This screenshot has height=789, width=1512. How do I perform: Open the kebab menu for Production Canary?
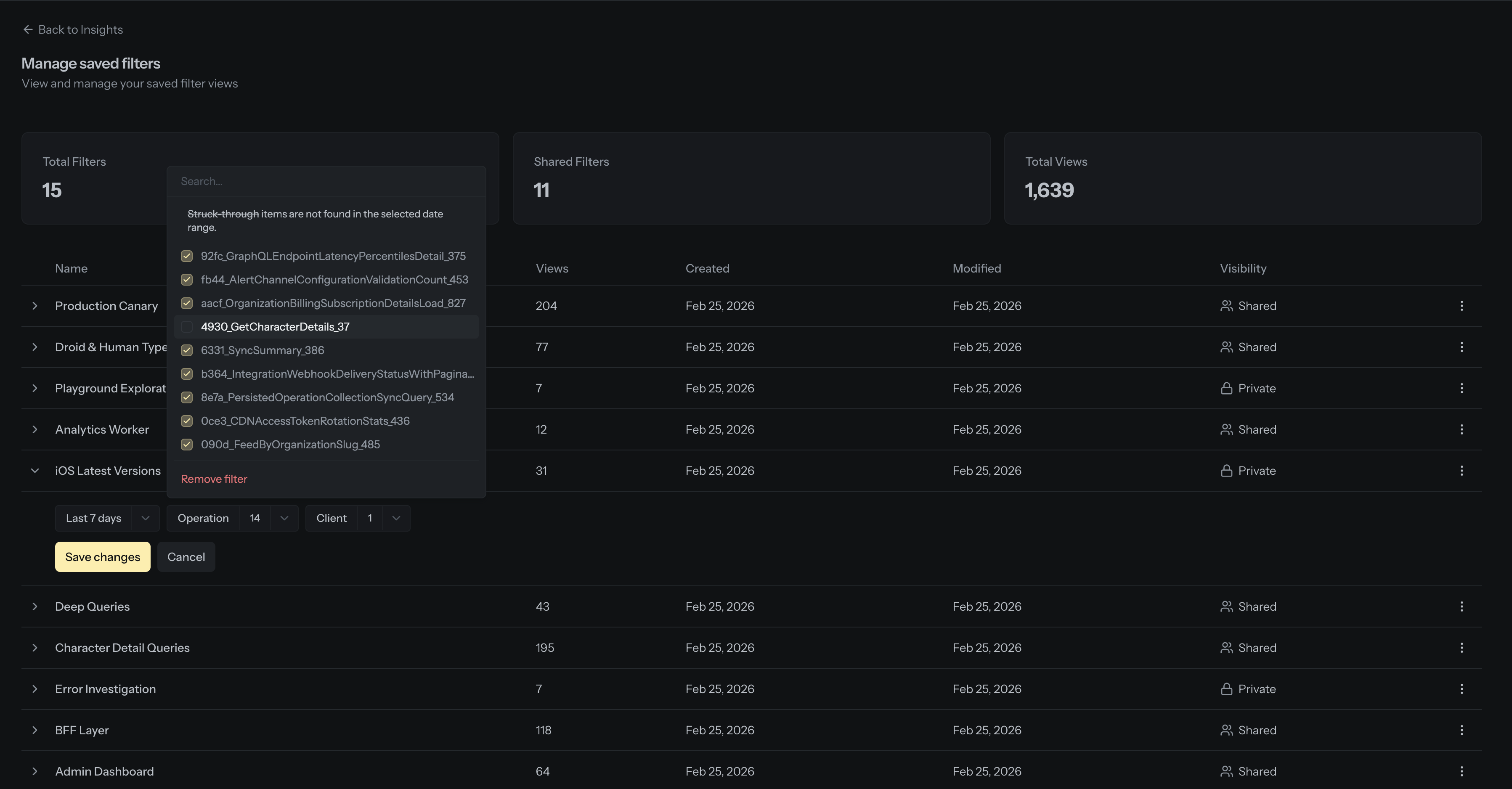(x=1462, y=306)
